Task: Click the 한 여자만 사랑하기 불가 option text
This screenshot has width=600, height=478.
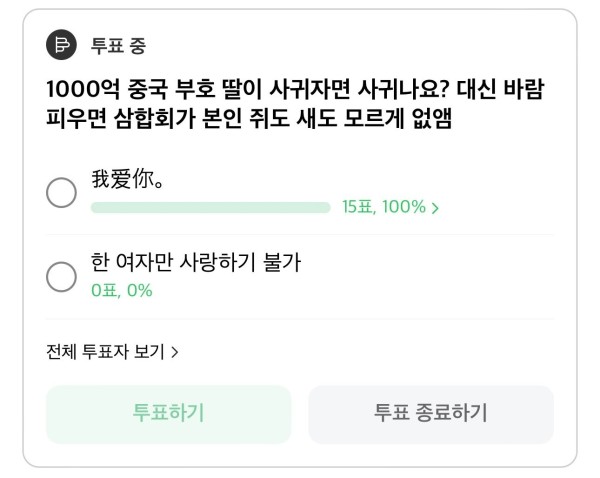Action: pyautogui.click(x=196, y=263)
